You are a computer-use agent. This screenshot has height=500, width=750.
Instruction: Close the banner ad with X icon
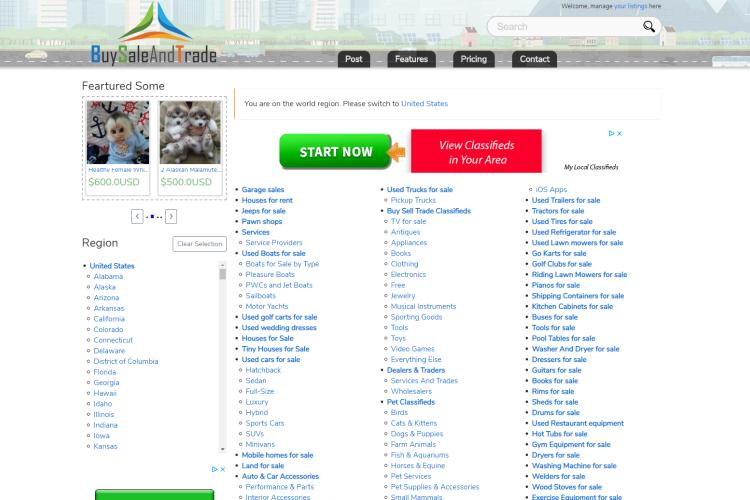point(619,133)
